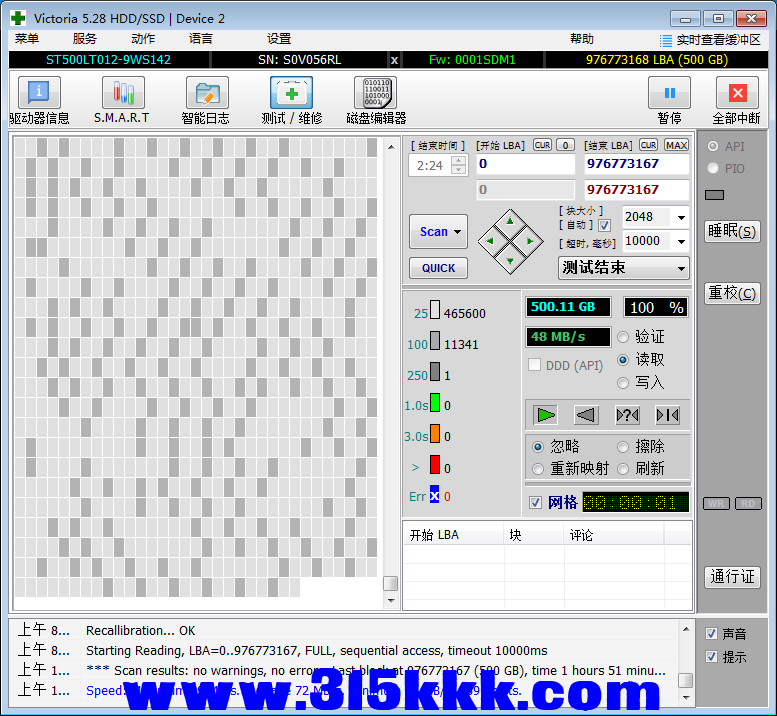The width and height of the screenshot is (777, 716).
Task: Click the recalibrate 重校(C) button
Action: click(732, 293)
